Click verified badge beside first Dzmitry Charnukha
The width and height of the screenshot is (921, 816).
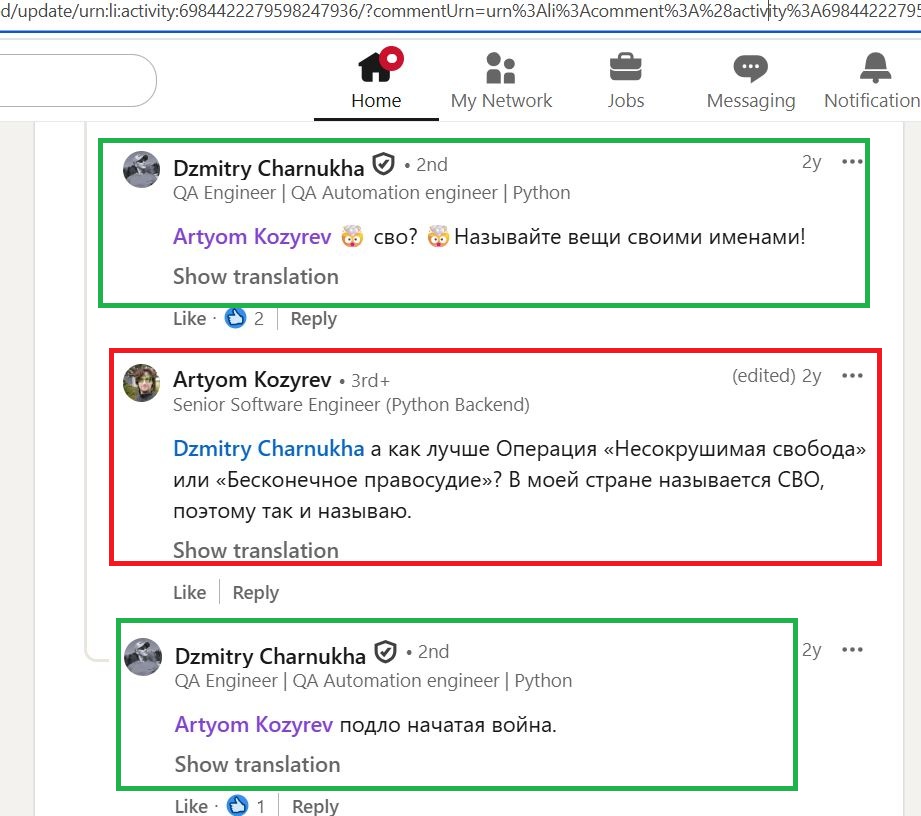pos(384,164)
